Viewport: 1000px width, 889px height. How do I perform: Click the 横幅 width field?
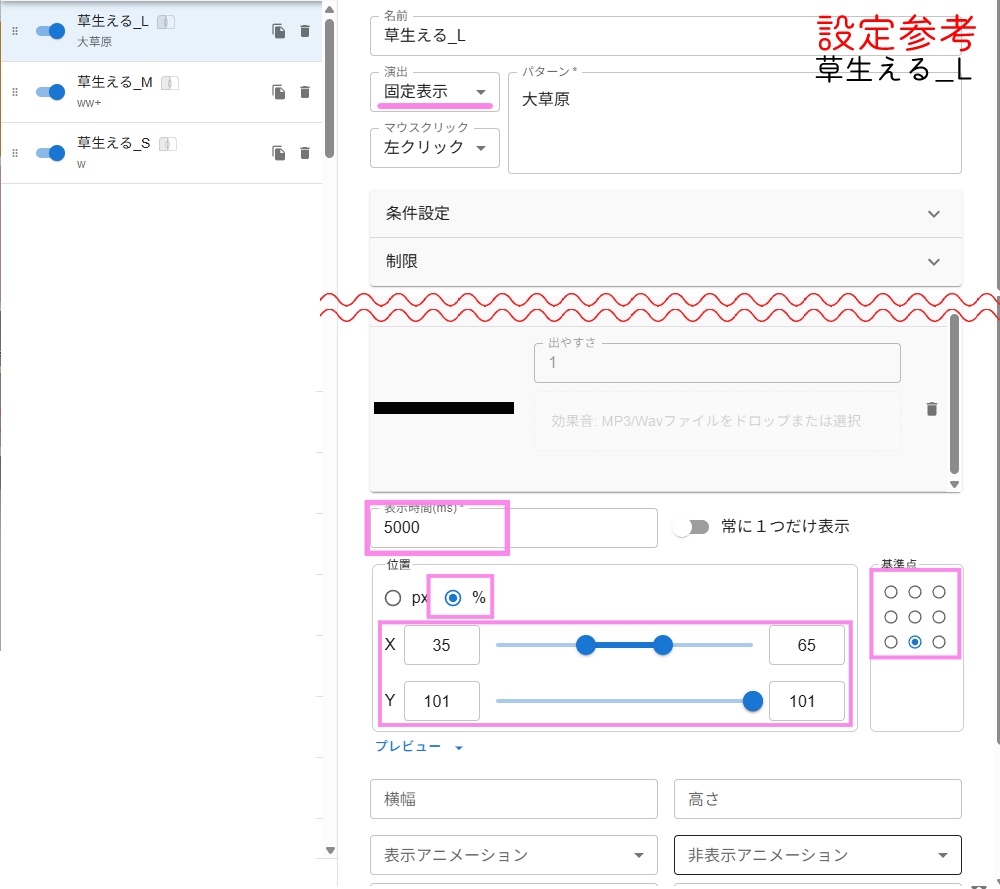click(513, 799)
